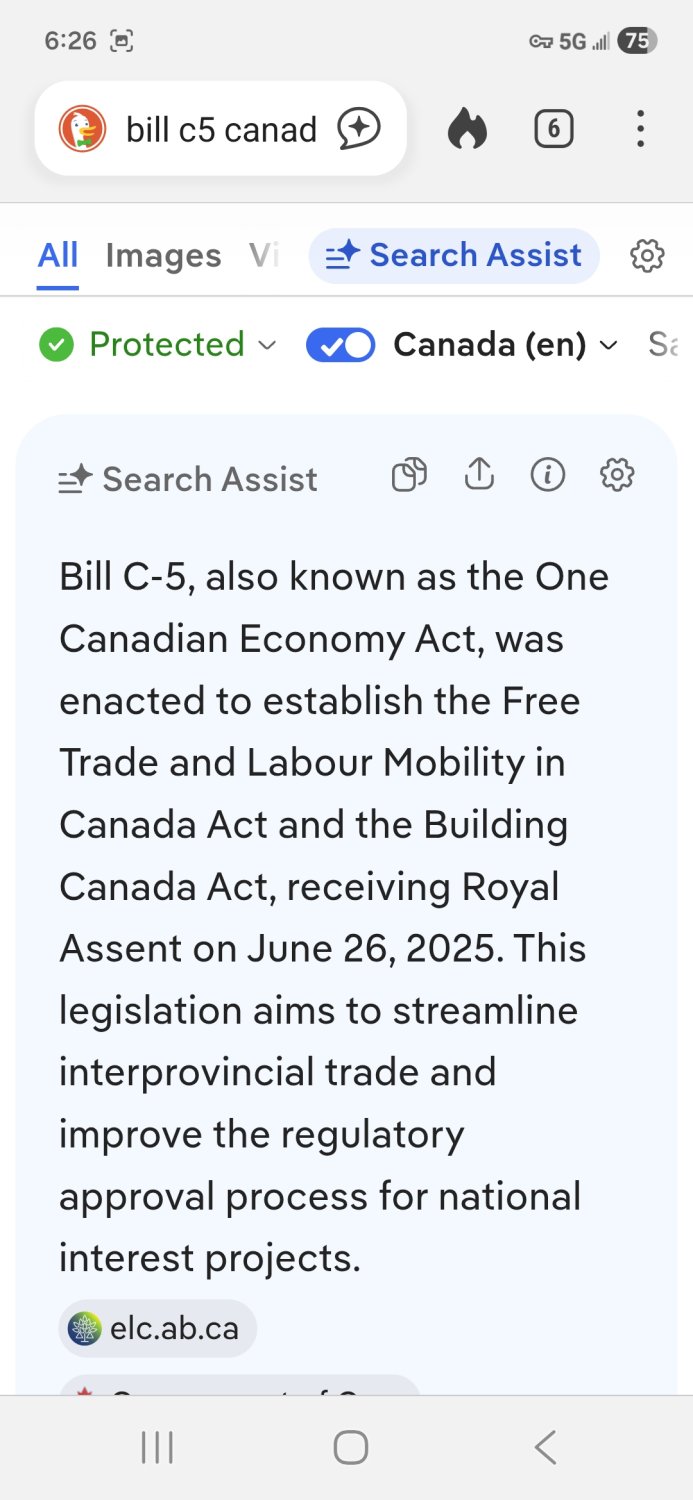Tap the Android back navigation button
The width and height of the screenshot is (693, 1500).
point(545,1447)
